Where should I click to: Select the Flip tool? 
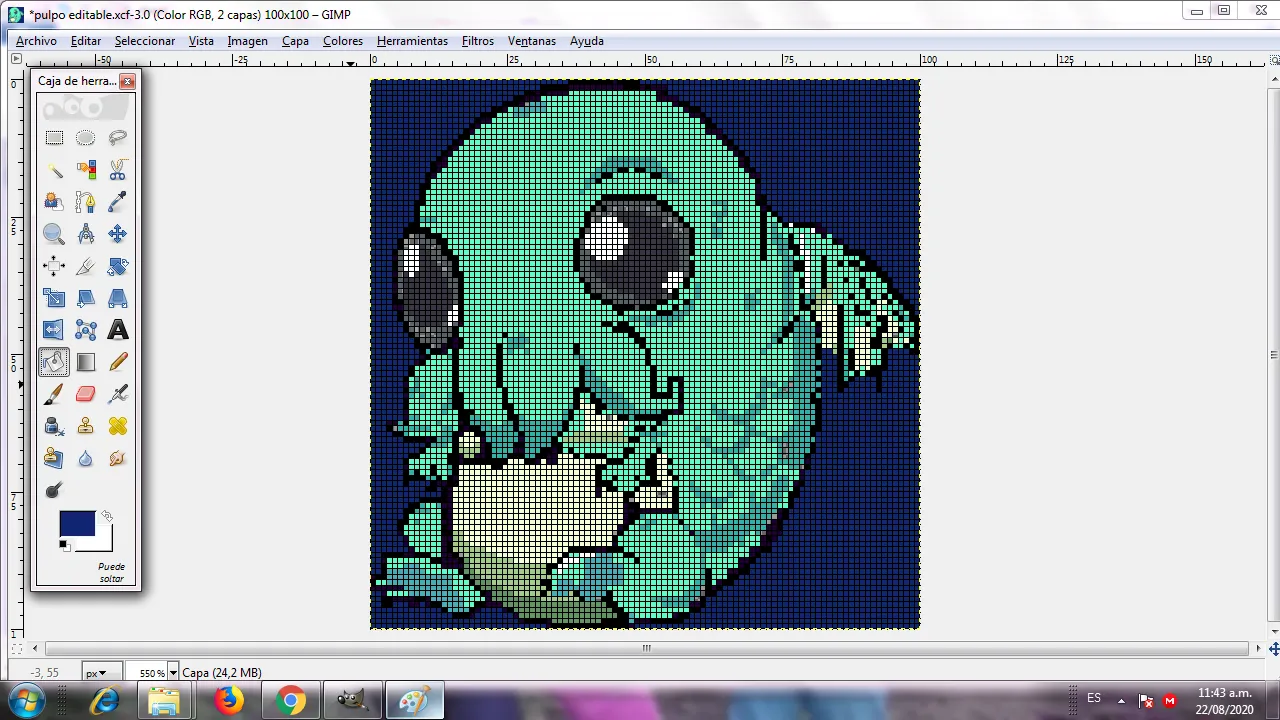point(54,330)
